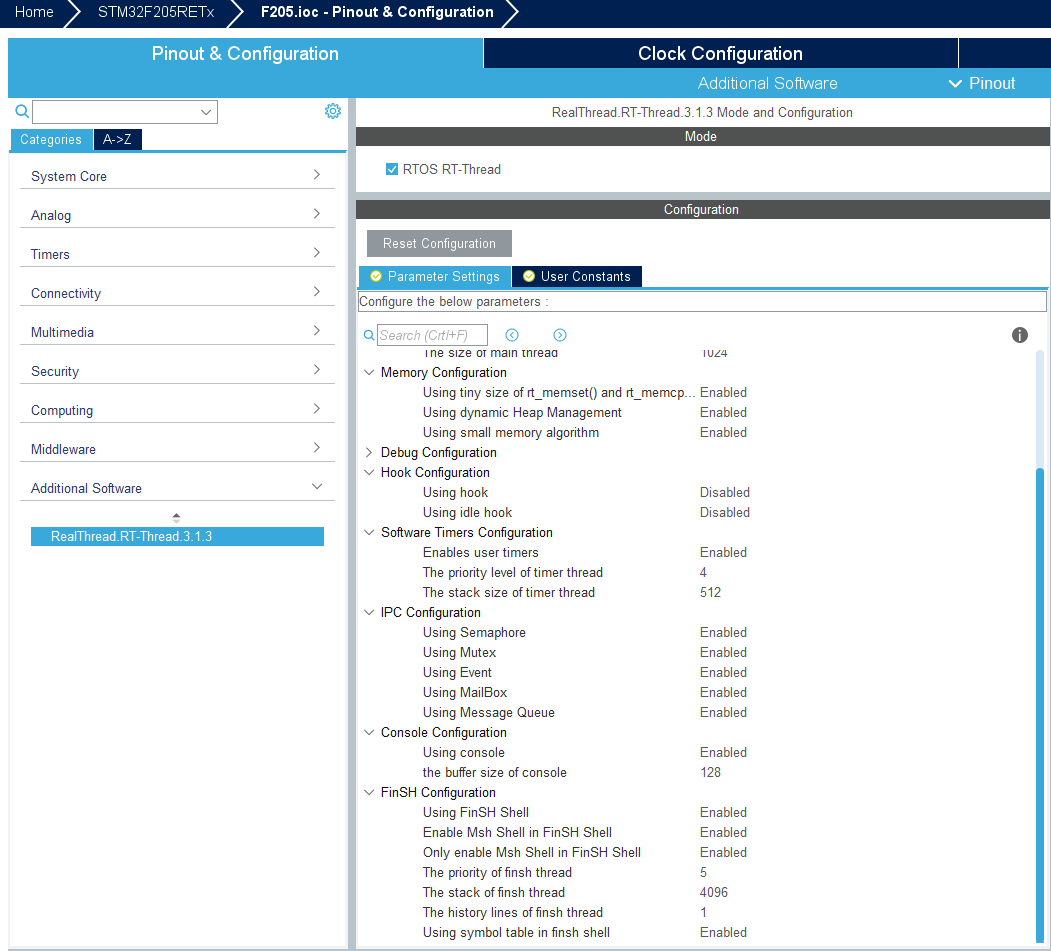Image resolution: width=1051 pixels, height=951 pixels.
Task: Open the Additional Software menu
Action: (767, 83)
